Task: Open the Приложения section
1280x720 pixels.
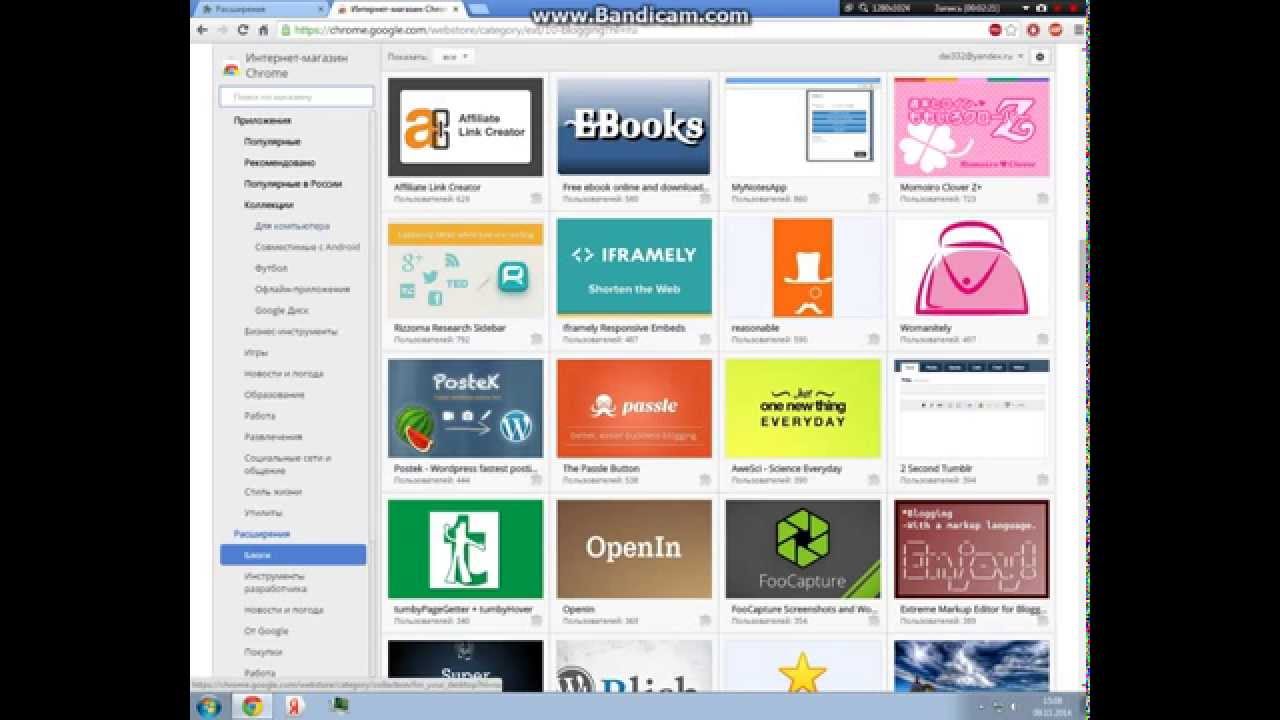Action: point(263,120)
